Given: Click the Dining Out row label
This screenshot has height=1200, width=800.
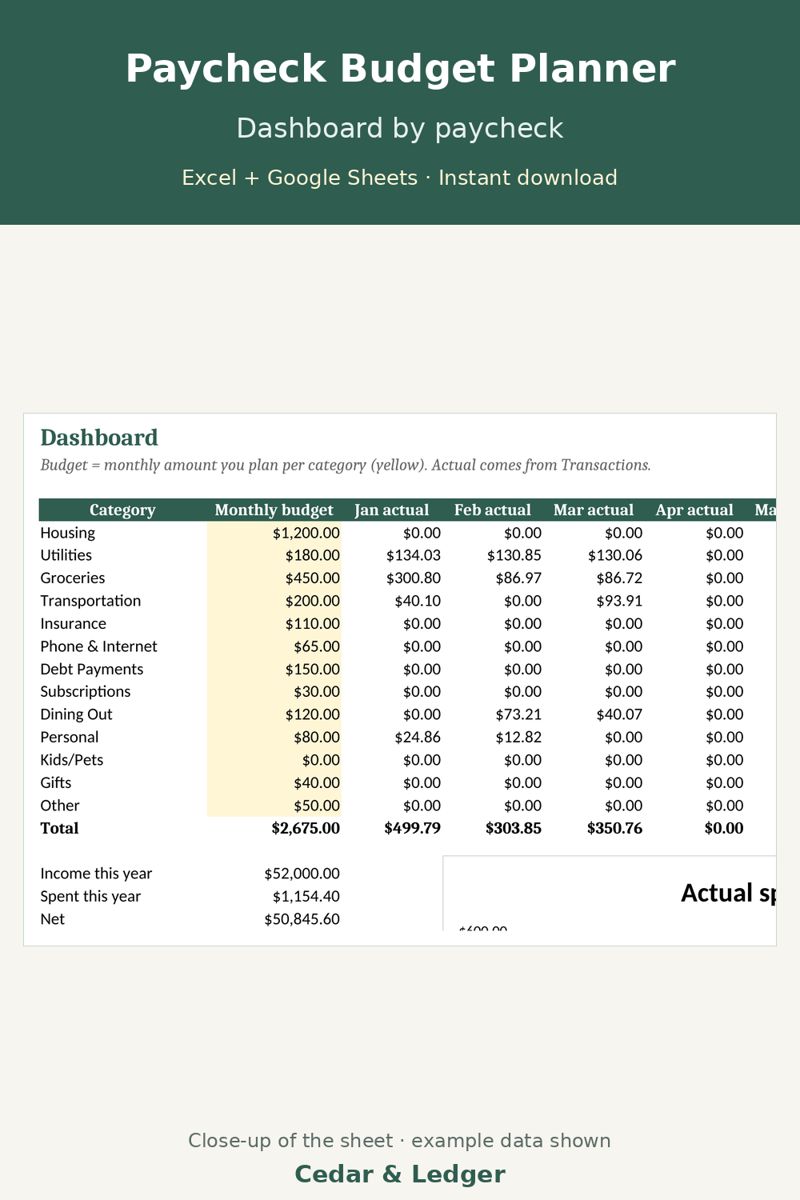Looking at the screenshot, I should [76, 714].
